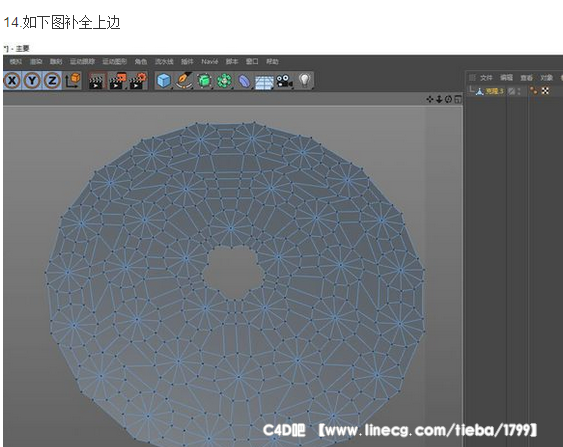Select the 克隆.3 checkerboard texture tag
The image size is (563, 447).
tap(545, 91)
